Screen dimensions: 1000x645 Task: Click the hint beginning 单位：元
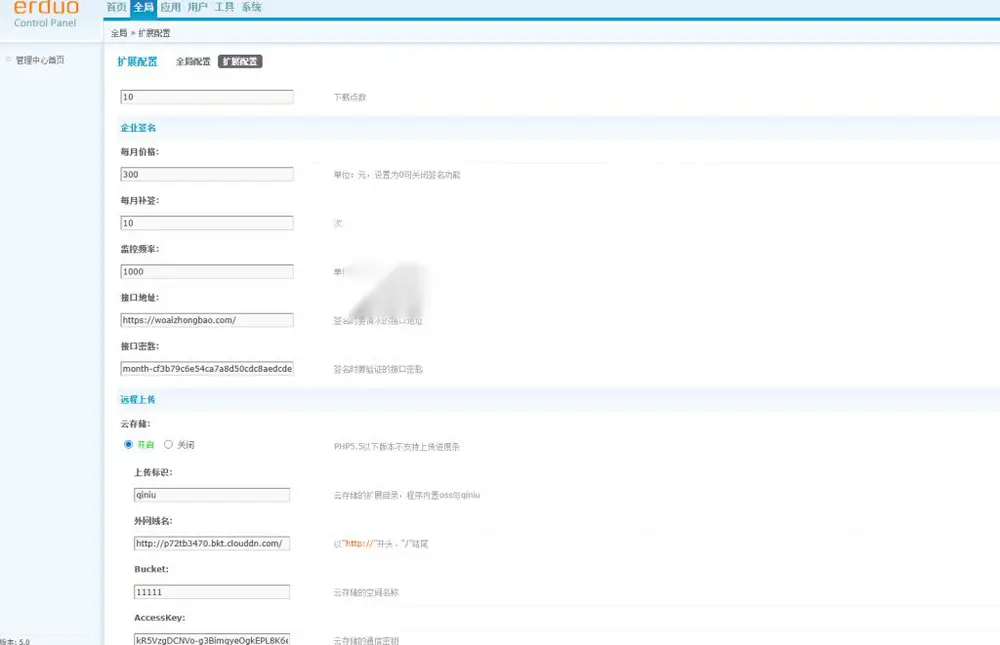[x=397, y=175]
